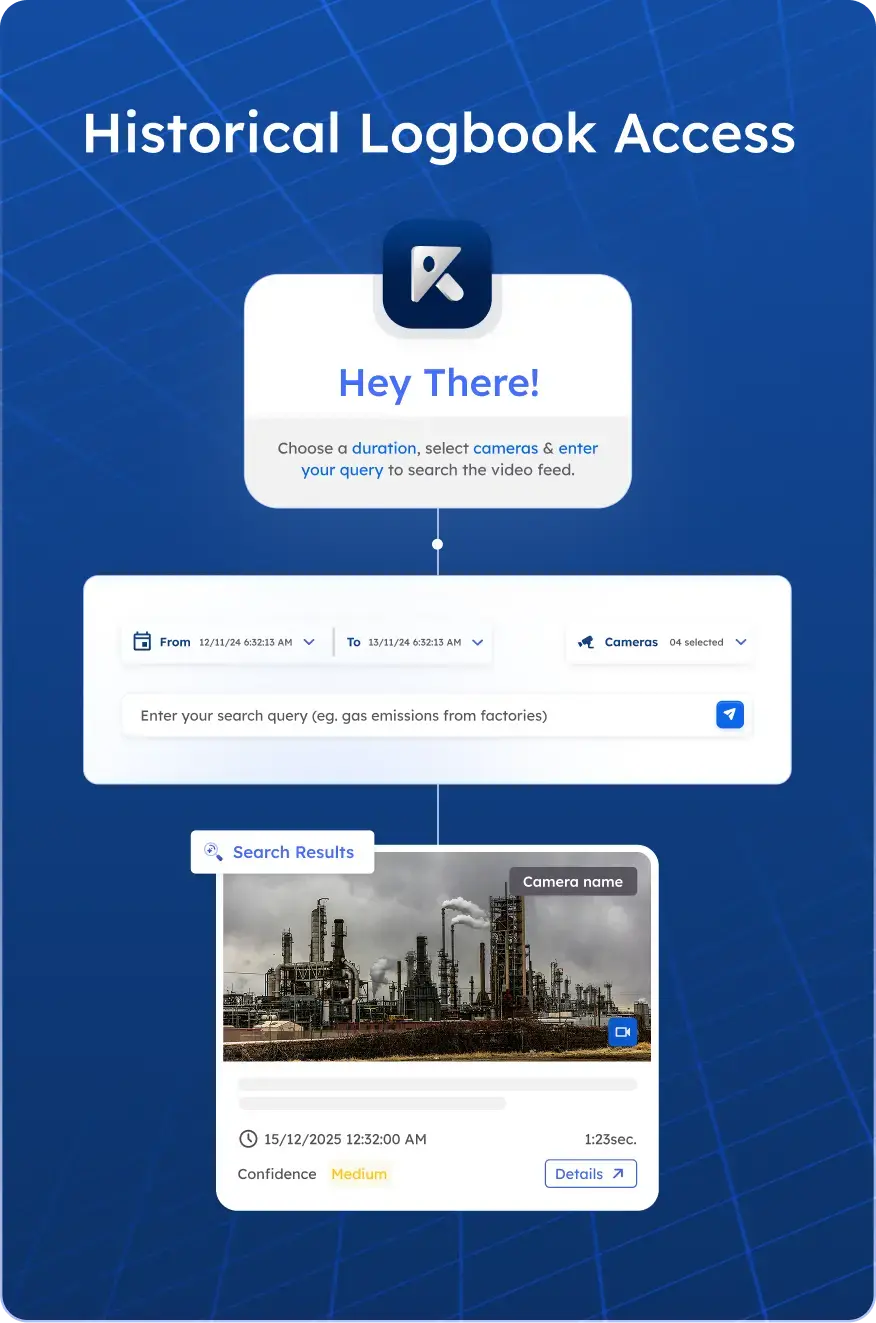This screenshot has width=876, height=1323.
Task: Click the Confidence label
Action: pyautogui.click(x=277, y=1174)
